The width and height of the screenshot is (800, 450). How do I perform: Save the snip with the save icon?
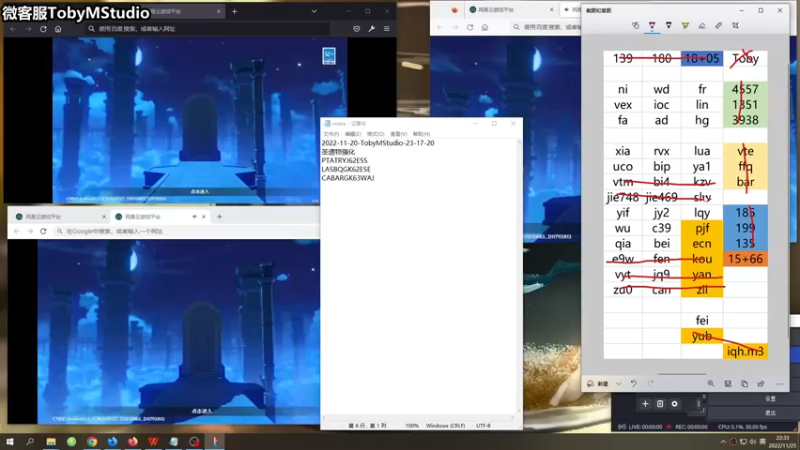click(728, 384)
